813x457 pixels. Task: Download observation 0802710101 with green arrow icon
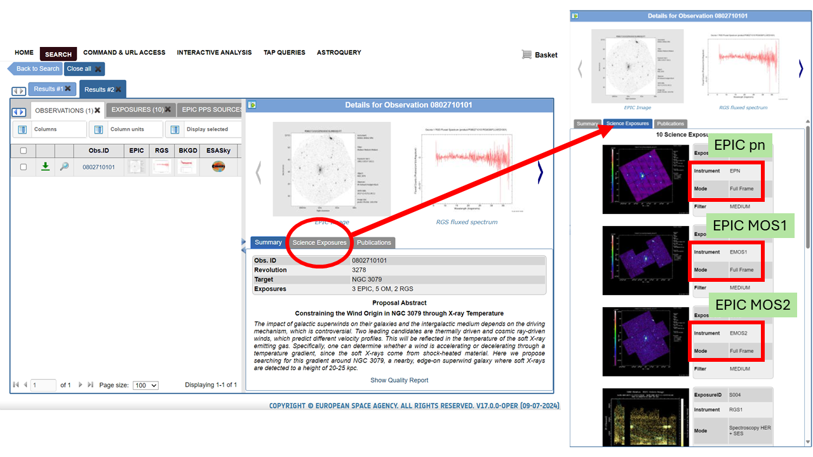[x=46, y=167]
